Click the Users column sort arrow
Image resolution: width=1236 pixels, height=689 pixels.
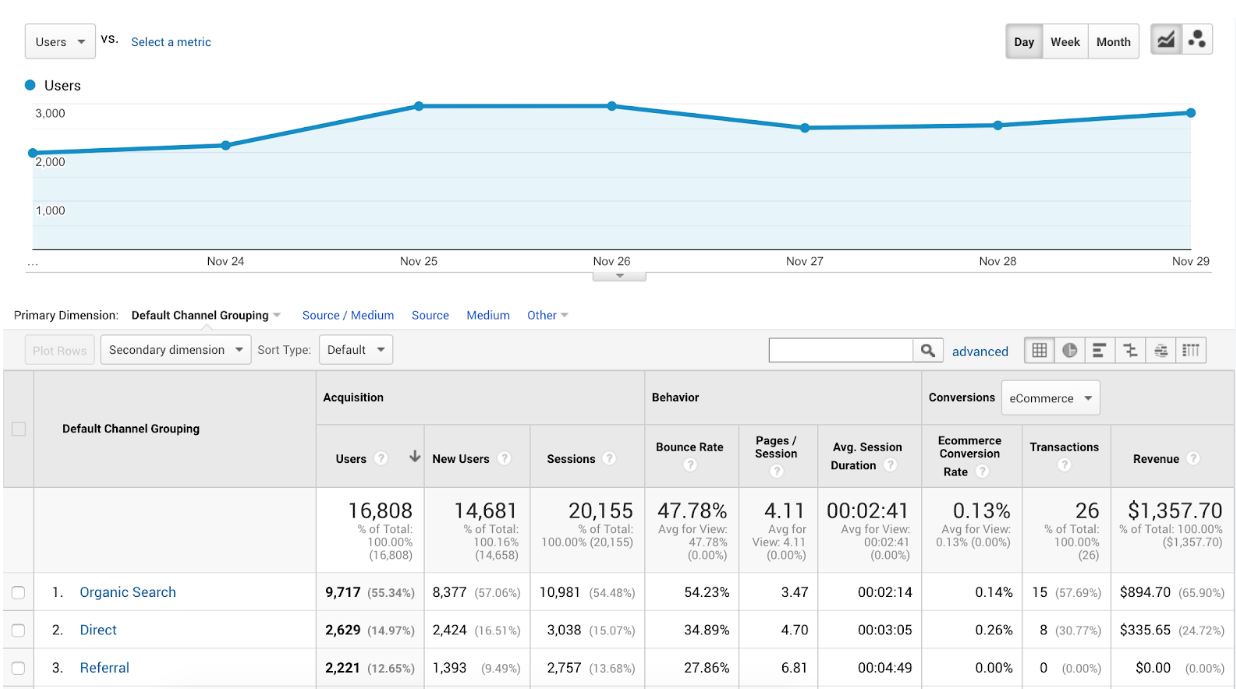(414, 458)
